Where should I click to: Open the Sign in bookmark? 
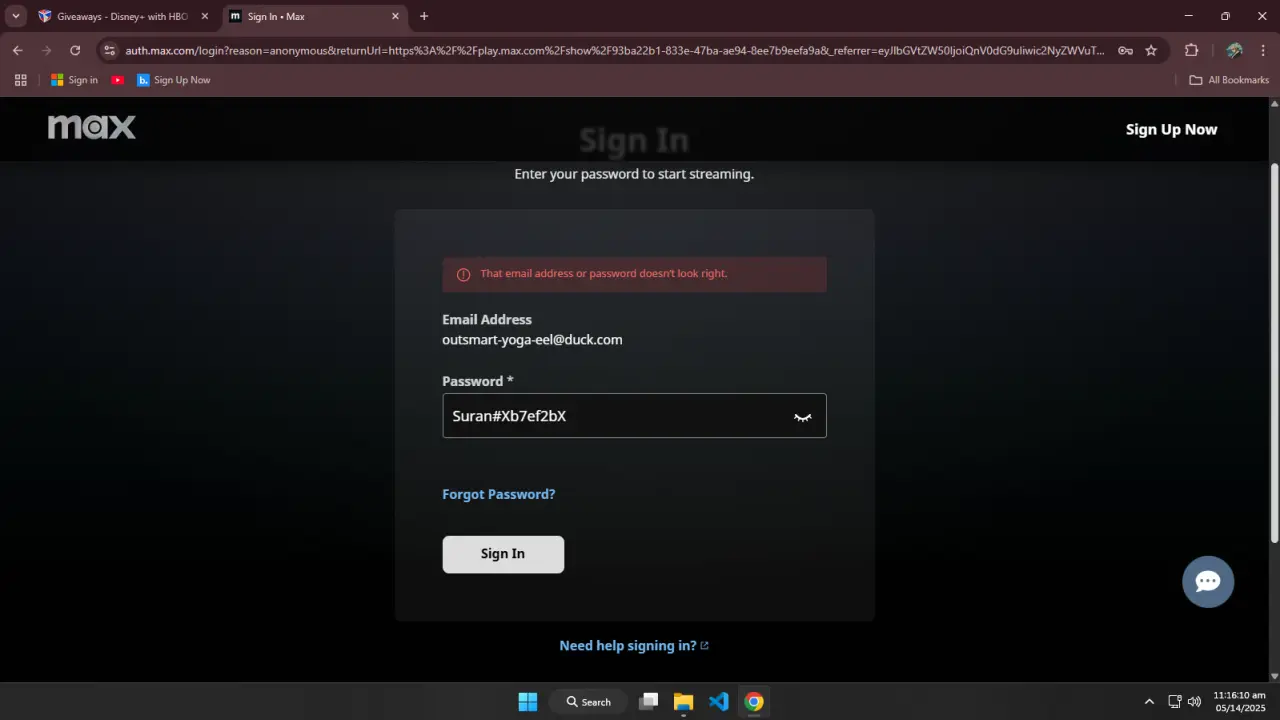click(x=74, y=80)
